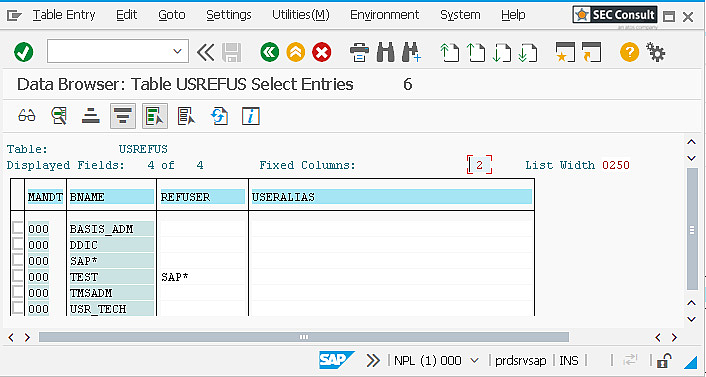Image resolution: width=706 pixels, height=377 pixels.
Task: Click the Deselect All icon
Action: pos(186,116)
